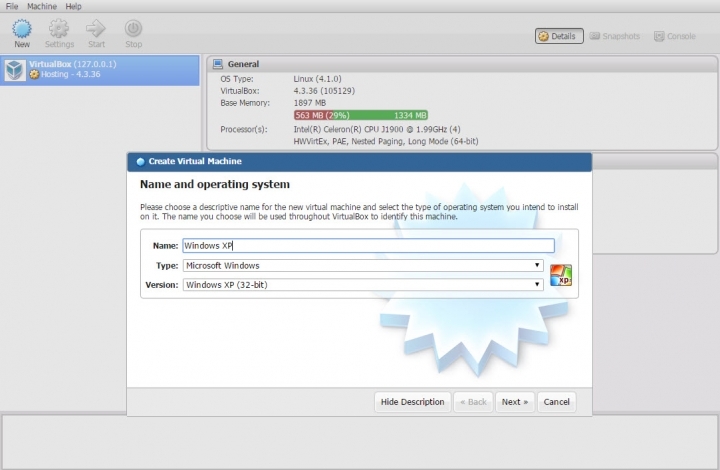Click the Start arrow toolbar icon
Screen dimensions: 720x470
(96, 28)
